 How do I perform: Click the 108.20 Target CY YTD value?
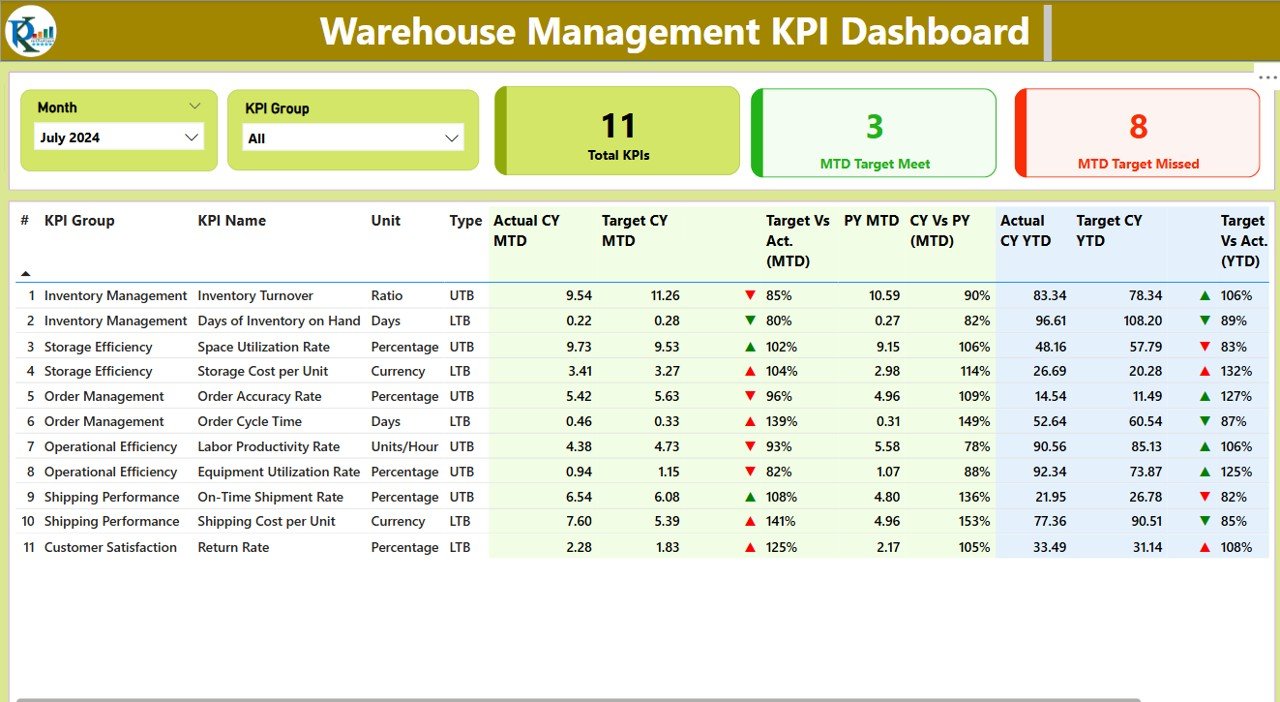click(x=1142, y=321)
